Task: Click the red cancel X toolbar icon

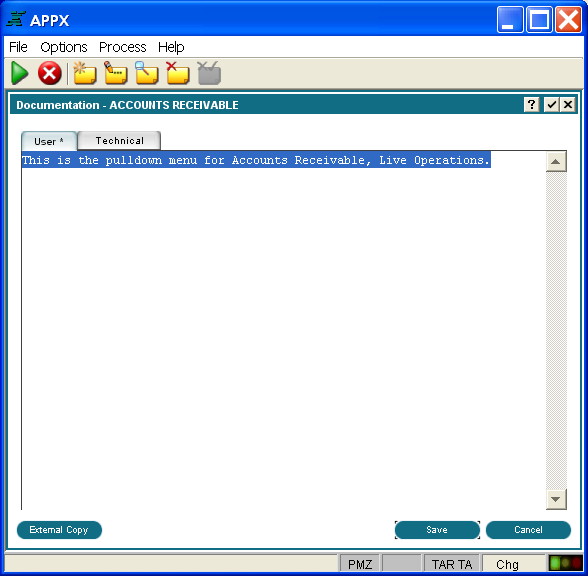Action: 50,73
